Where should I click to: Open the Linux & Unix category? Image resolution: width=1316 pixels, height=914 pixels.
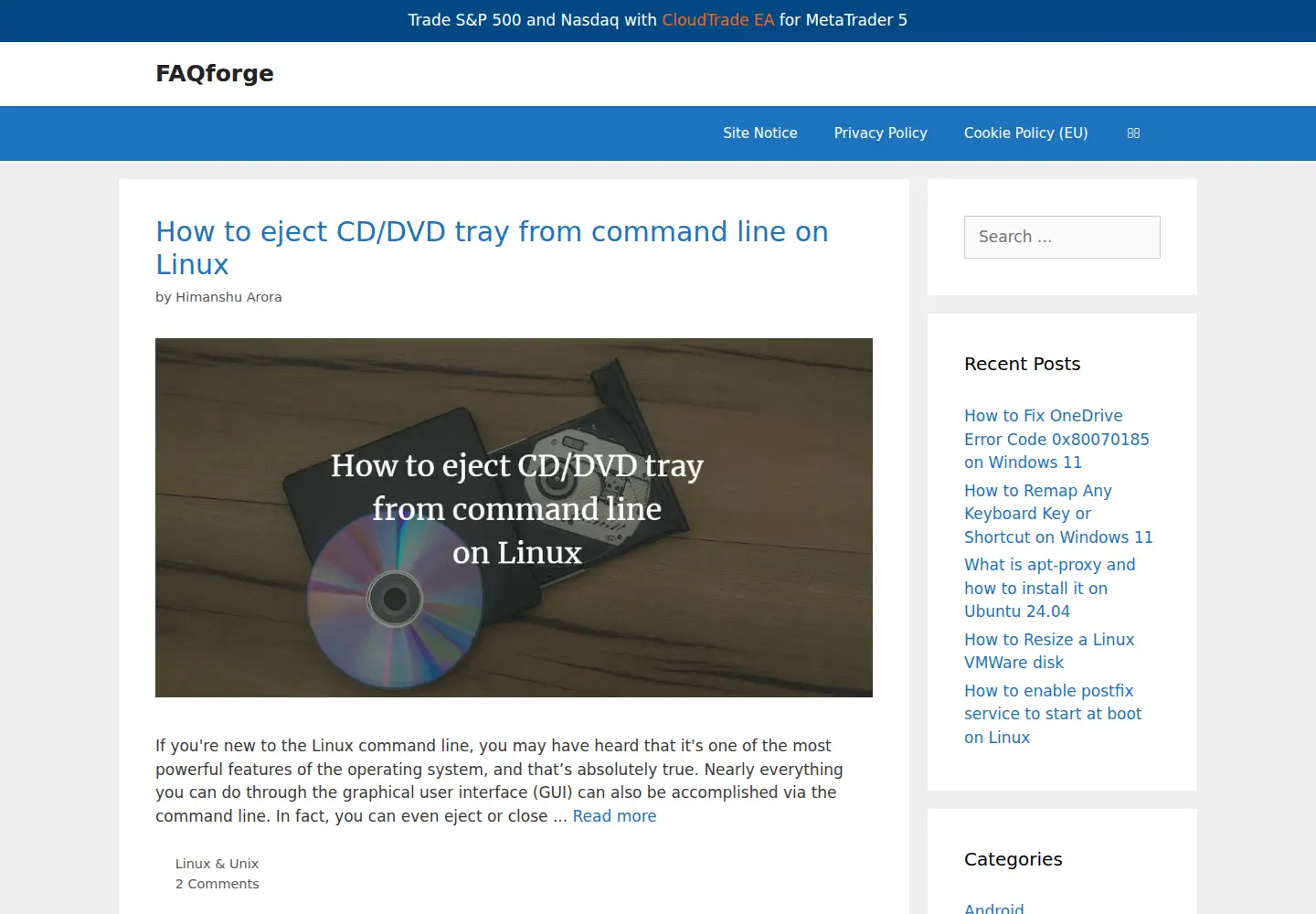click(217, 864)
